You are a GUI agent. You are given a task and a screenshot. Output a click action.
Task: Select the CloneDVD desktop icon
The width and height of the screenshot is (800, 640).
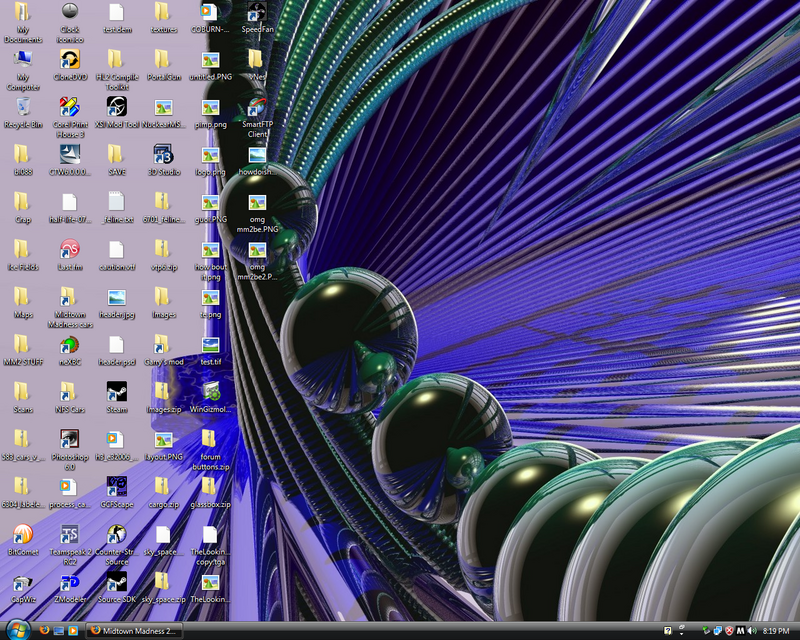coord(69,60)
